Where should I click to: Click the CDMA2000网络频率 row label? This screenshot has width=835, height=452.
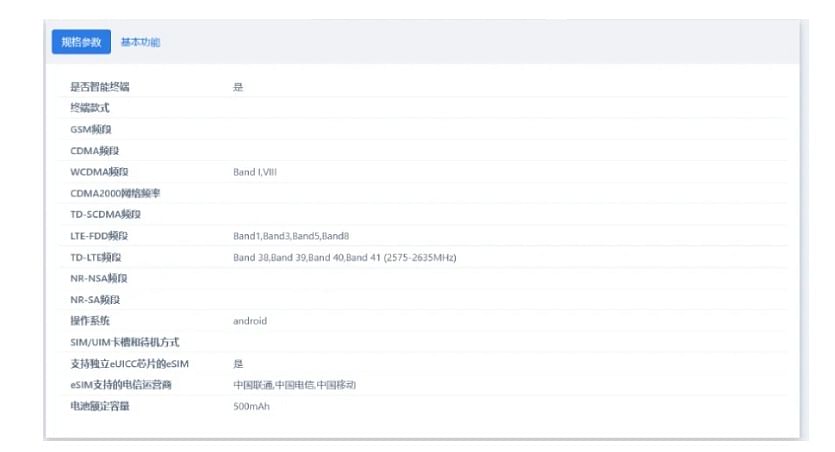[x=115, y=193]
